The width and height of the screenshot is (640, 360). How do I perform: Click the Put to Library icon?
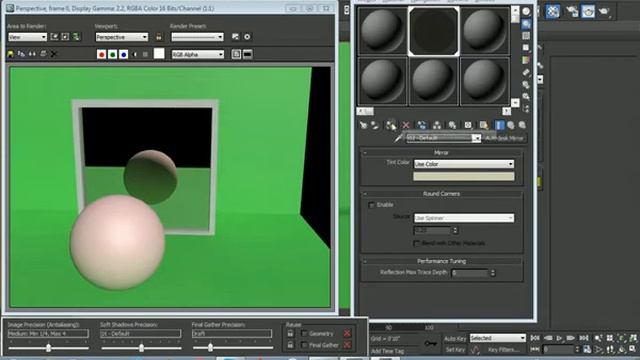[x=452, y=125]
